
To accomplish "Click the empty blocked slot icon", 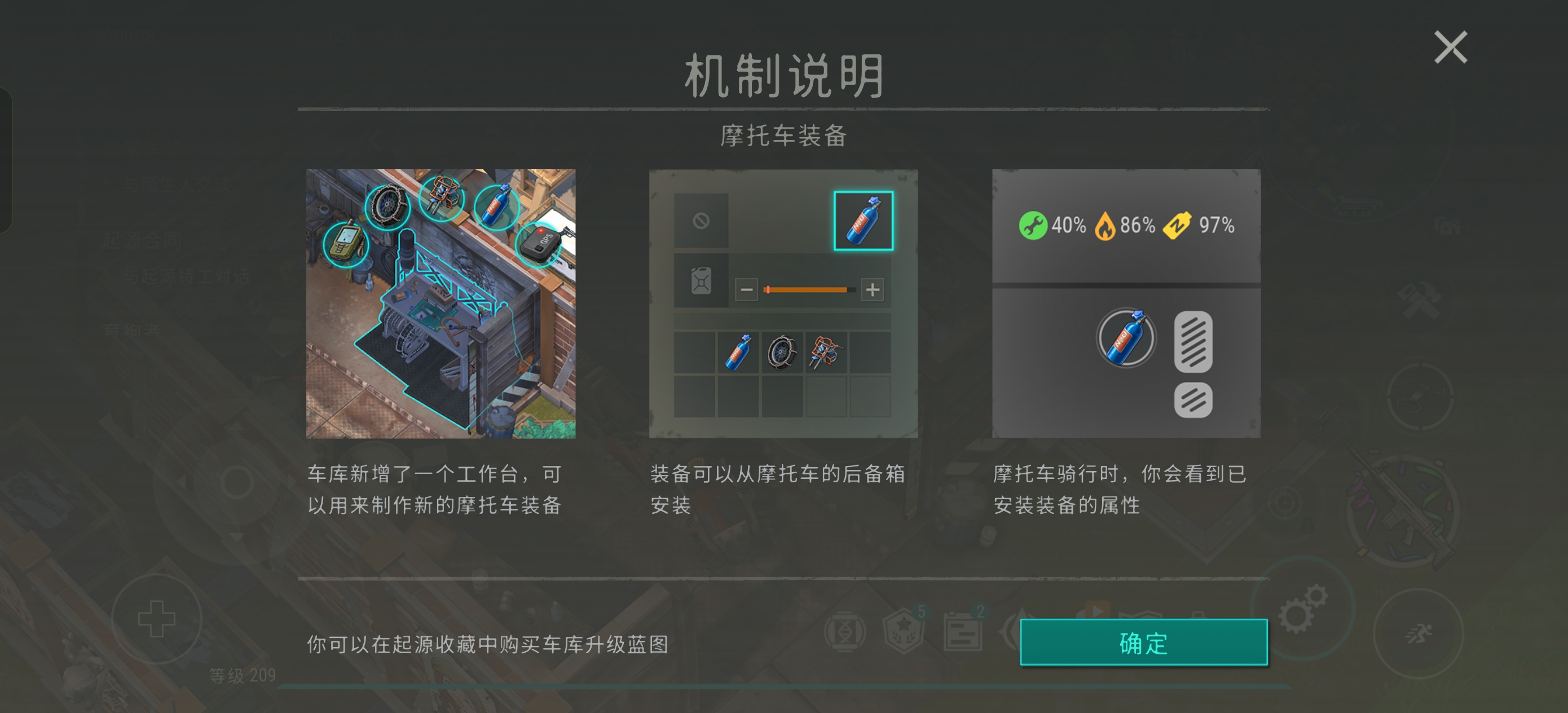I will tap(701, 221).
